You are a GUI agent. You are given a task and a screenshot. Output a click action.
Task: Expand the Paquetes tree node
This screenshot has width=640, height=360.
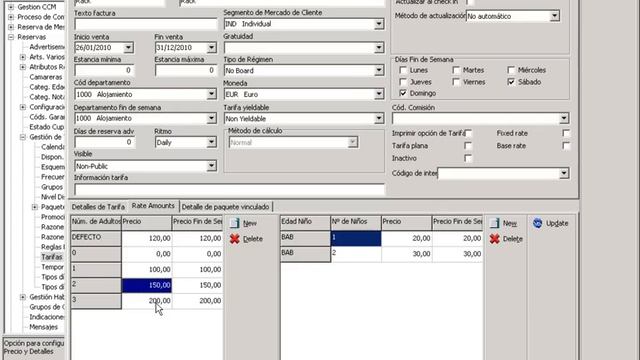point(35,207)
